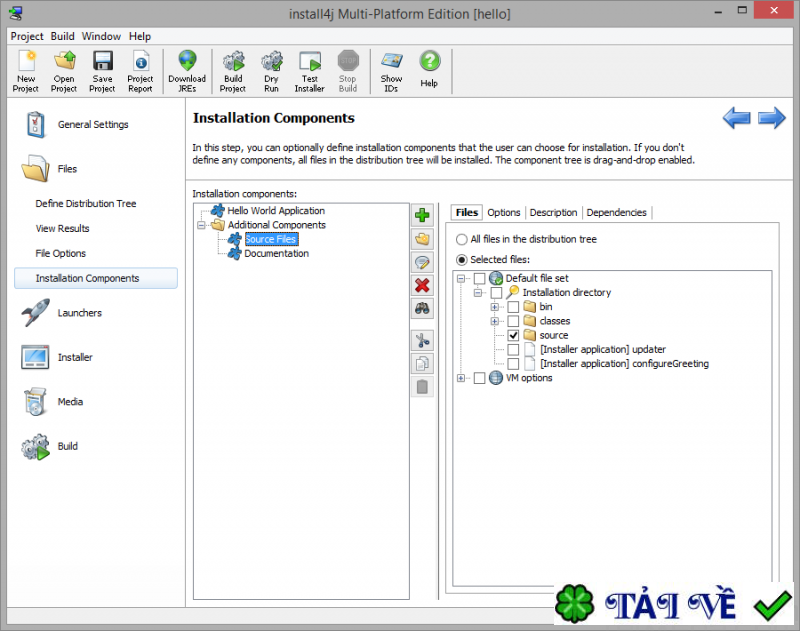Open the Project menu
The image size is (800, 631).
(x=27, y=36)
